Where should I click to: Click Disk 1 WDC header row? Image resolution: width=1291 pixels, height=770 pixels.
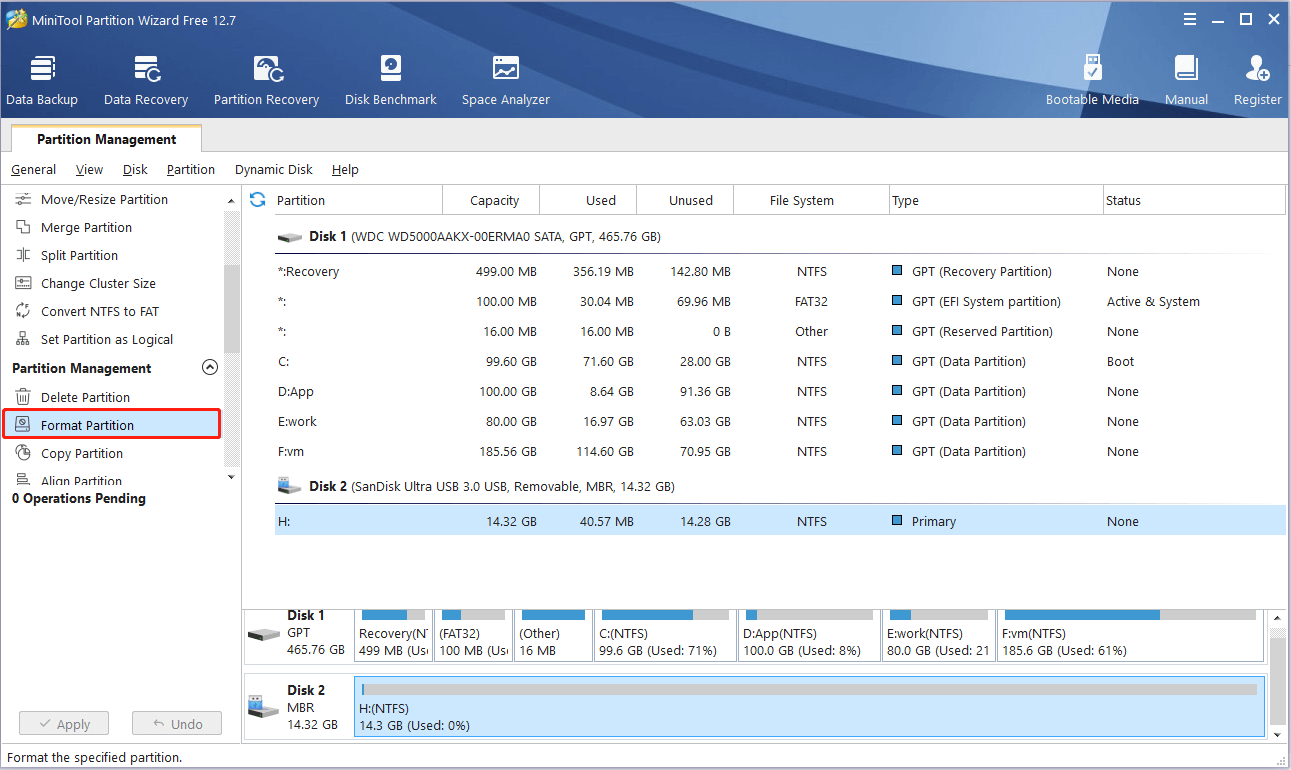[x=780, y=237]
